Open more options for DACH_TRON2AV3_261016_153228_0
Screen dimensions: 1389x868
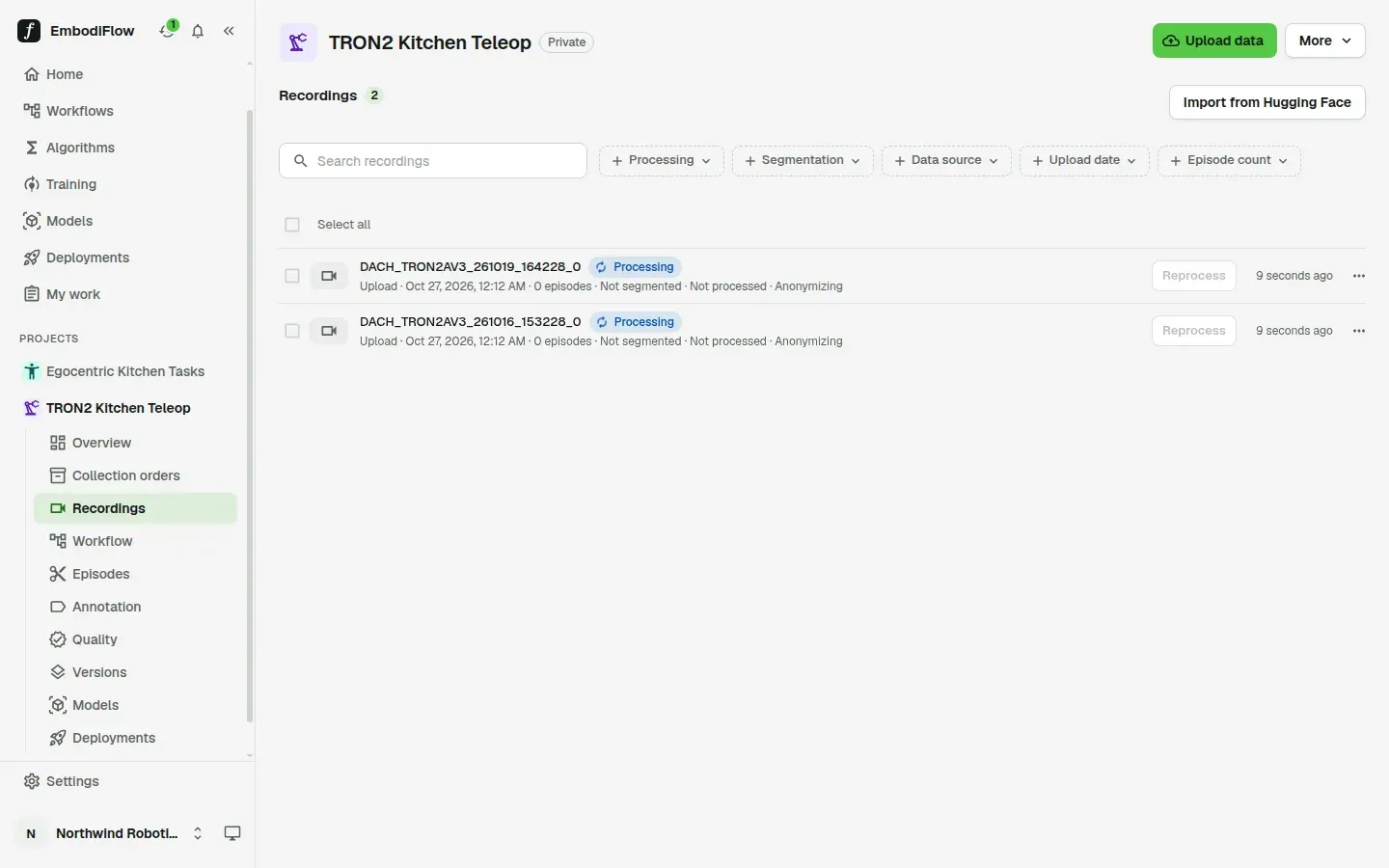click(1359, 331)
